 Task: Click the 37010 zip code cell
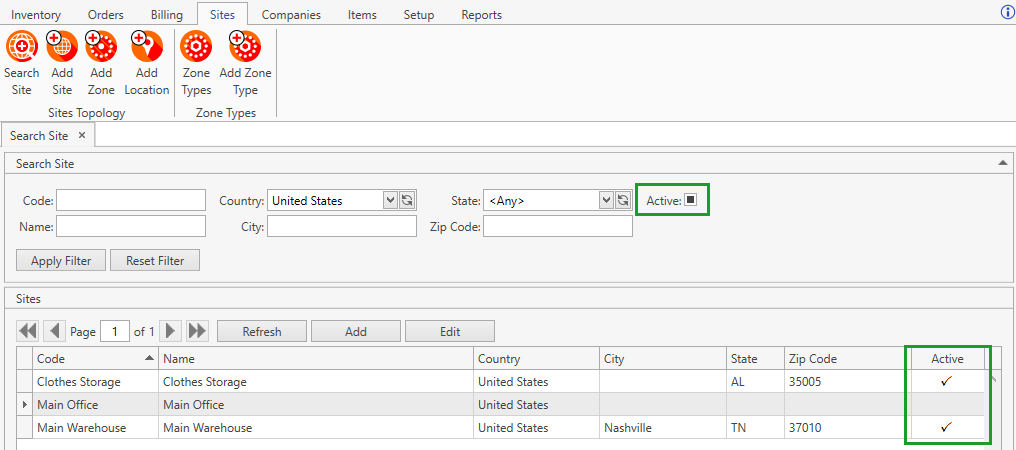coord(845,428)
